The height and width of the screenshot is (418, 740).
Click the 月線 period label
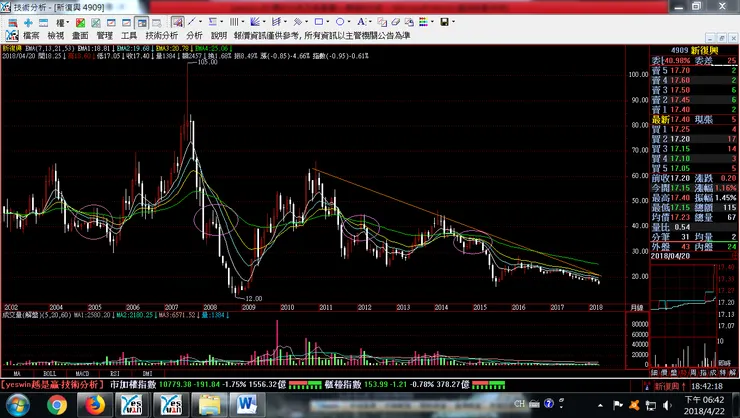click(x=637, y=308)
